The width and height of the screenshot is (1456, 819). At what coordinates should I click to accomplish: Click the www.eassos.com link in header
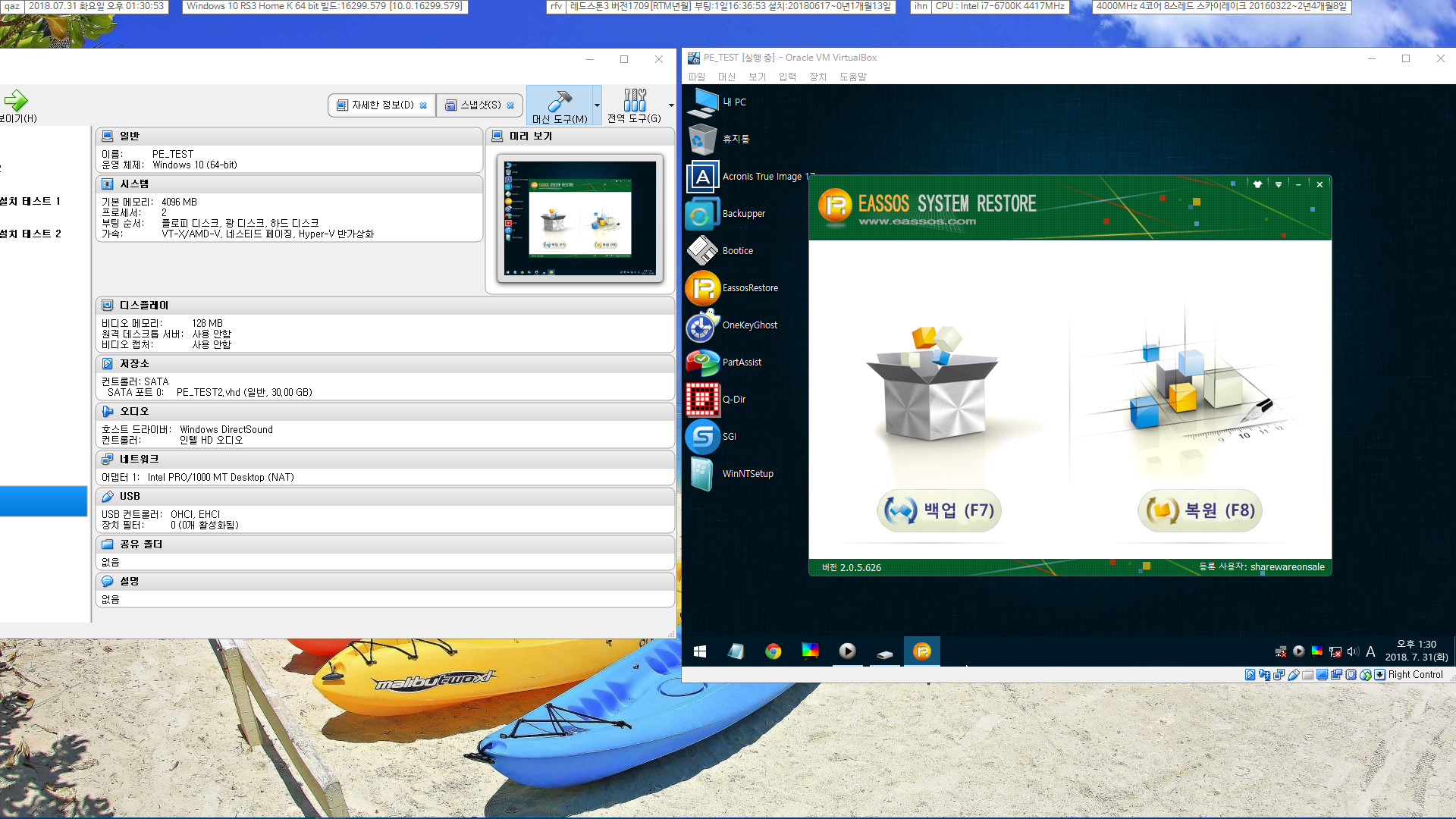(917, 222)
